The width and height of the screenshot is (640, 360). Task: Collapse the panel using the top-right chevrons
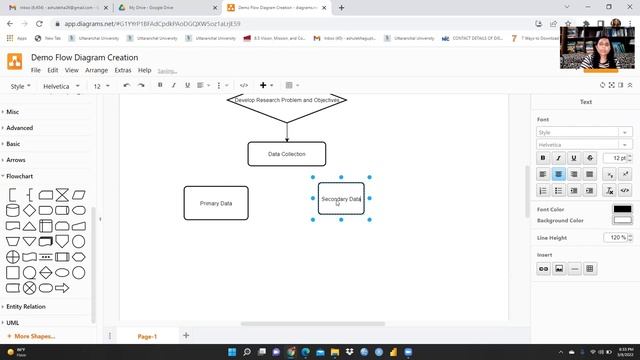click(630, 85)
